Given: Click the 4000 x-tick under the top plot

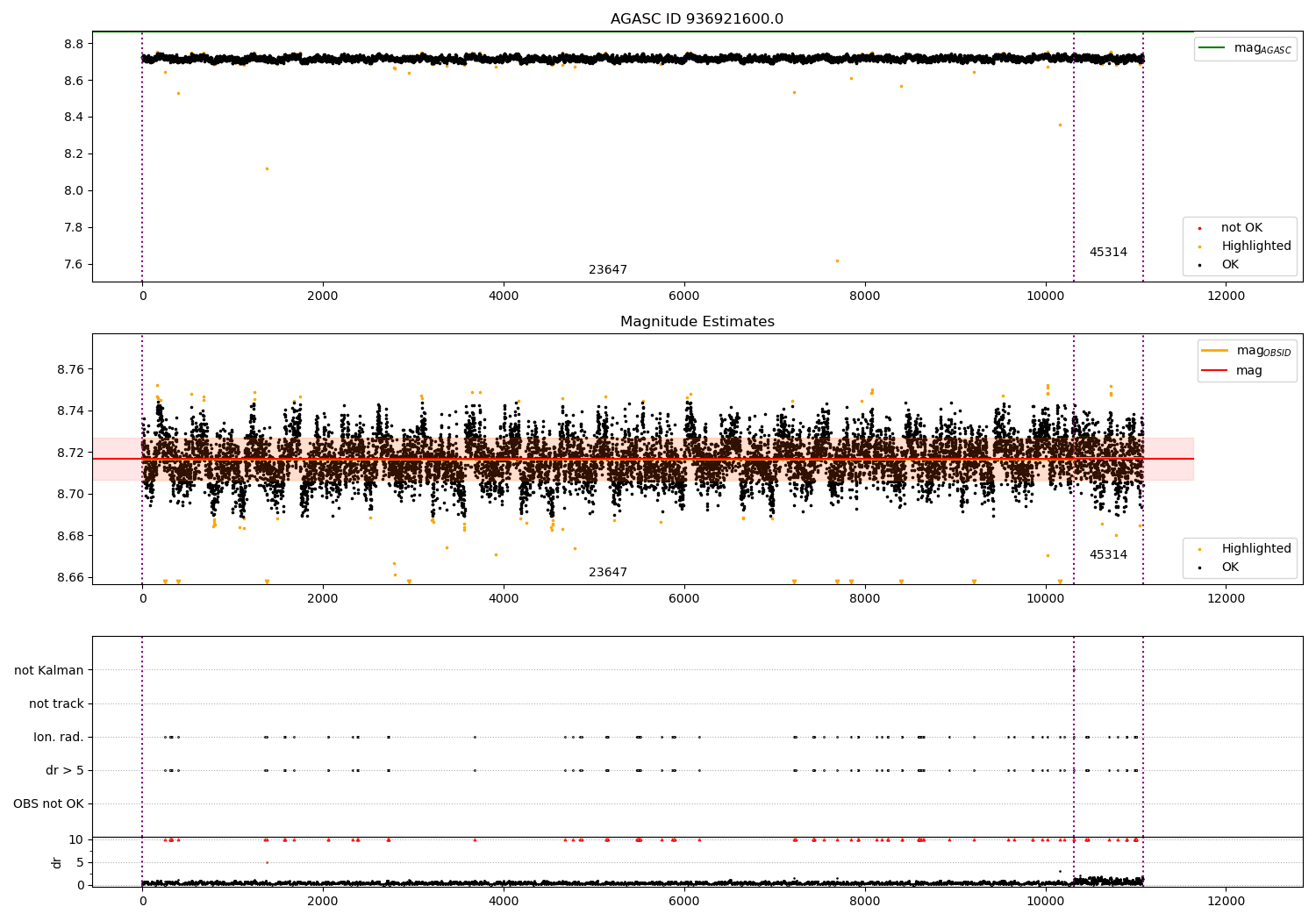Looking at the screenshot, I should (504, 296).
